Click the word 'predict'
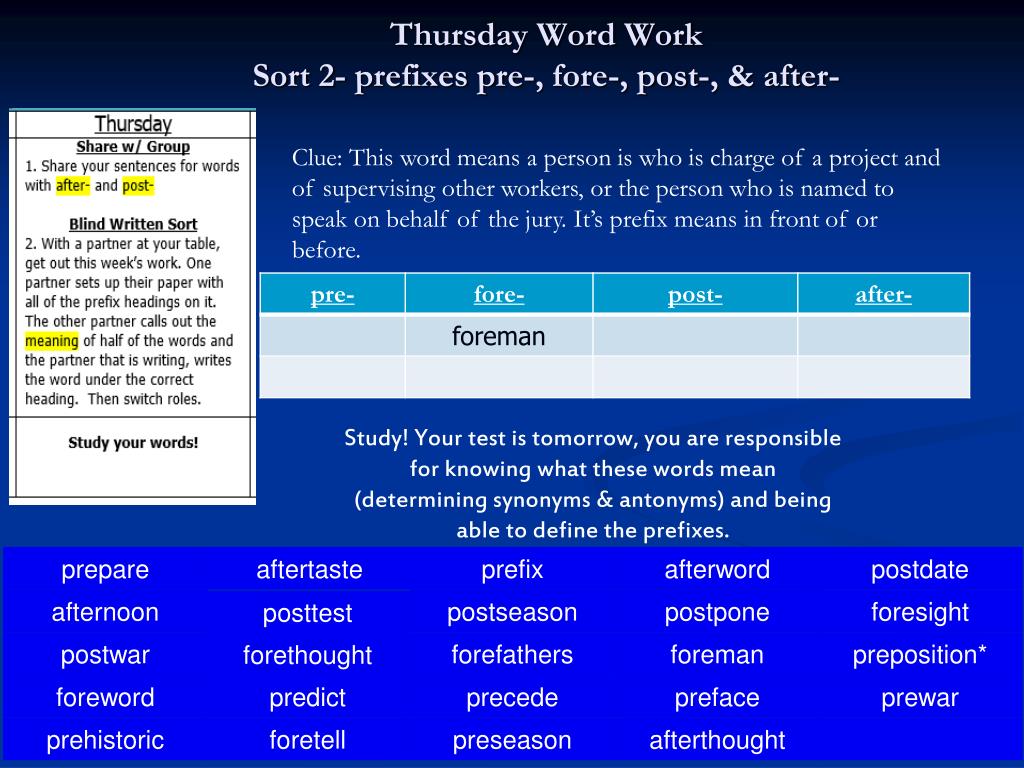1024x768 pixels. (x=308, y=697)
